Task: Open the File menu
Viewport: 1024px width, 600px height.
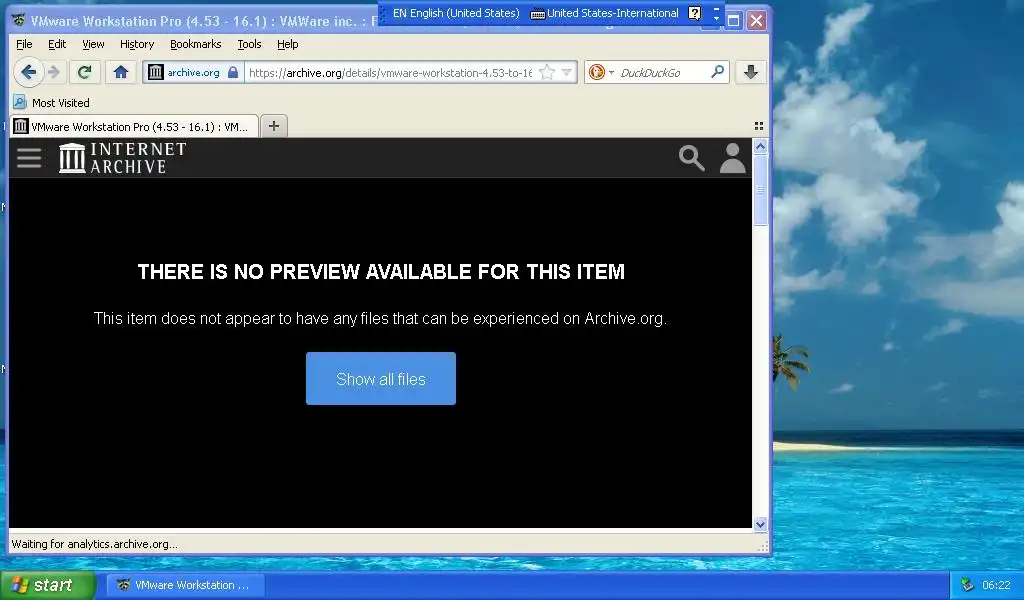Action: [24, 44]
